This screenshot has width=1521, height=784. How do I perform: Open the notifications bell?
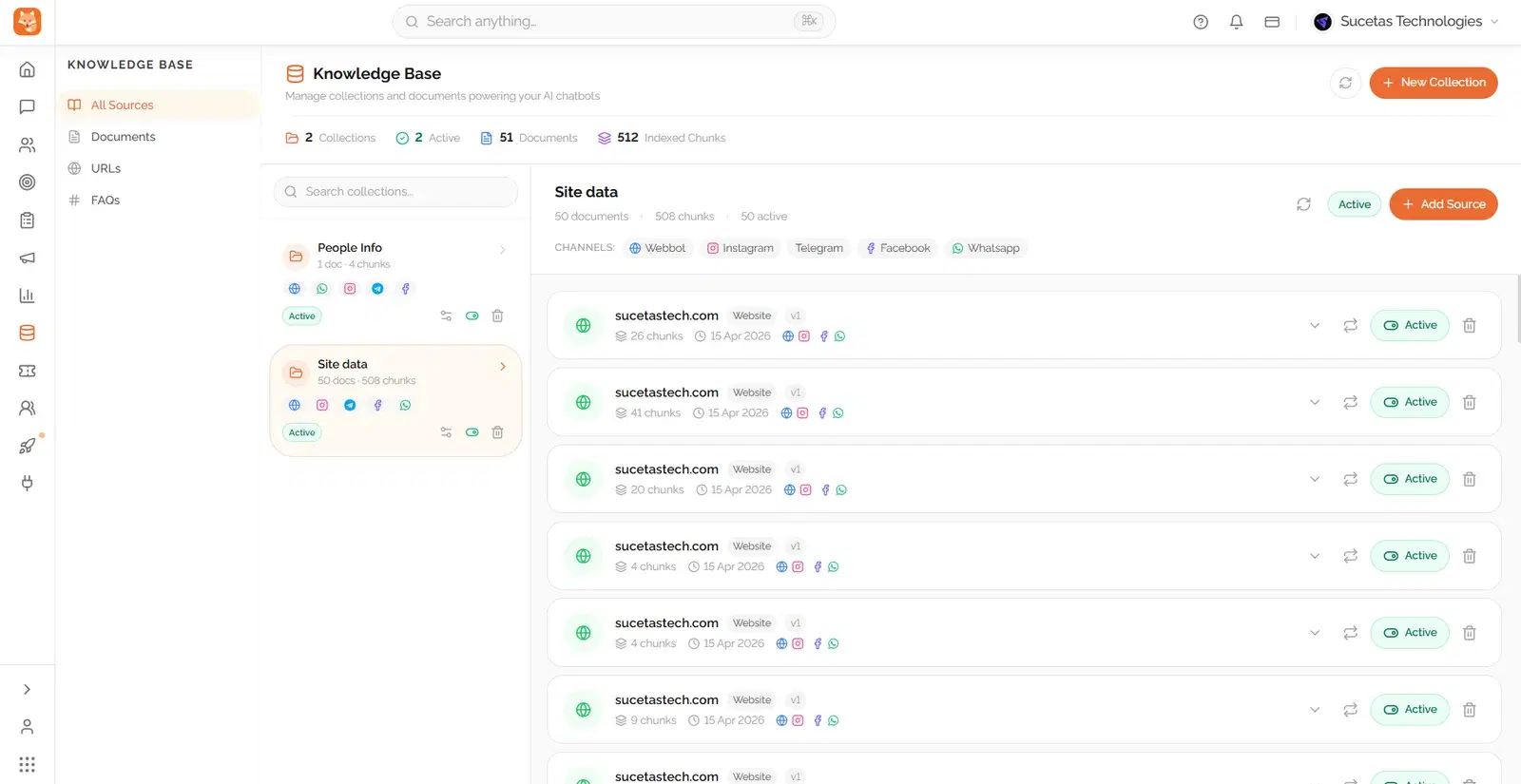(1237, 22)
